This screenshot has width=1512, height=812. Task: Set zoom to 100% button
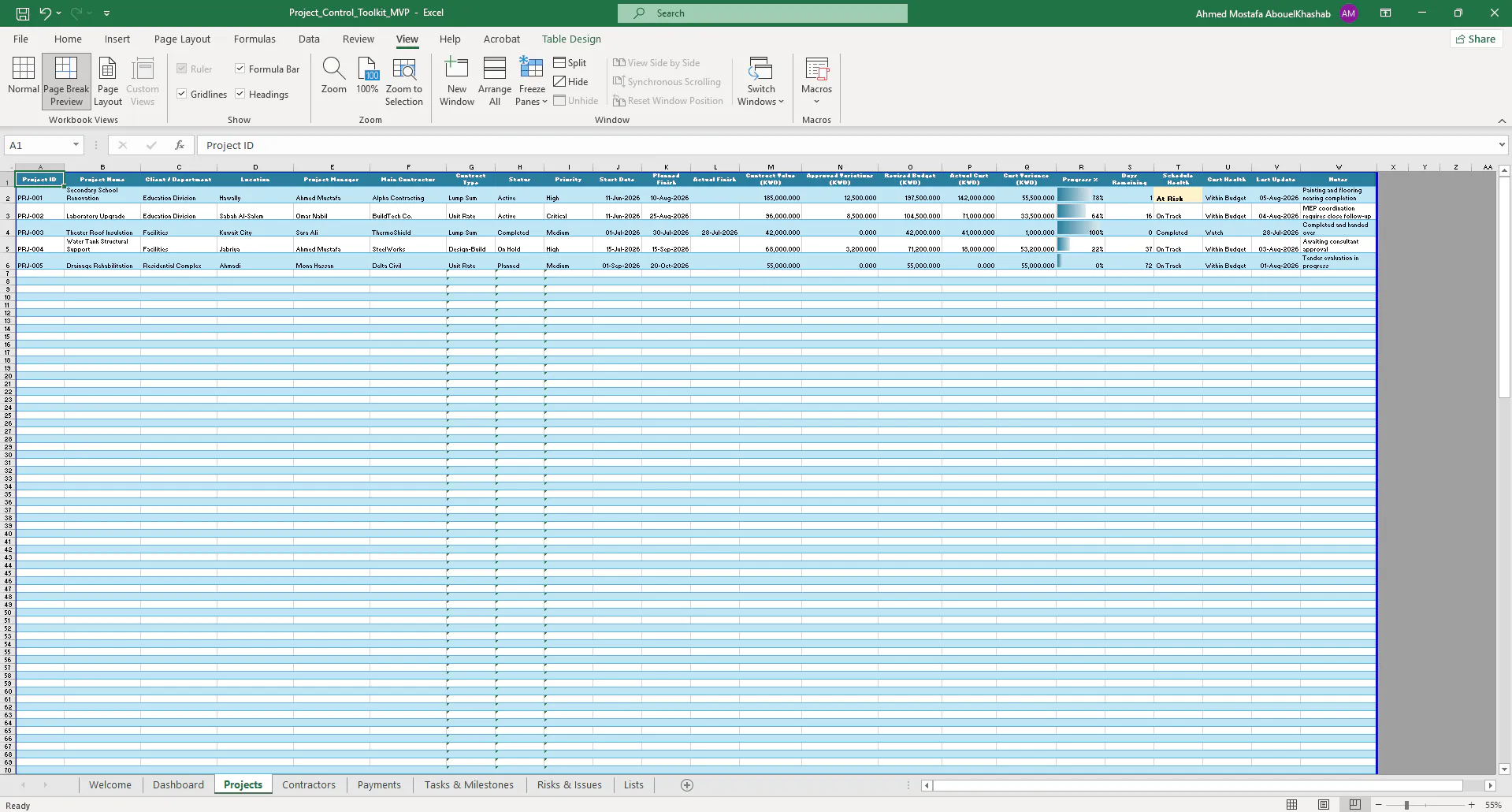[x=367, y=76]
